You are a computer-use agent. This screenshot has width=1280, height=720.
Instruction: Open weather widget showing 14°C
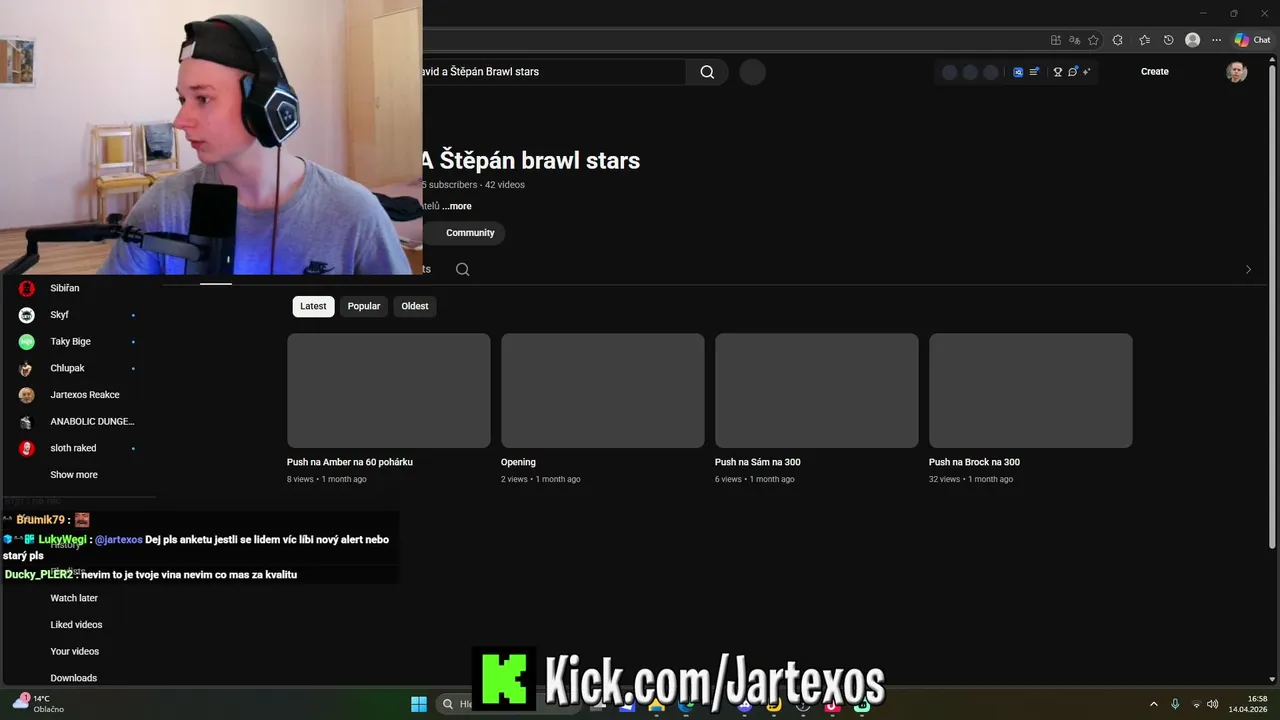click(38, 704)
